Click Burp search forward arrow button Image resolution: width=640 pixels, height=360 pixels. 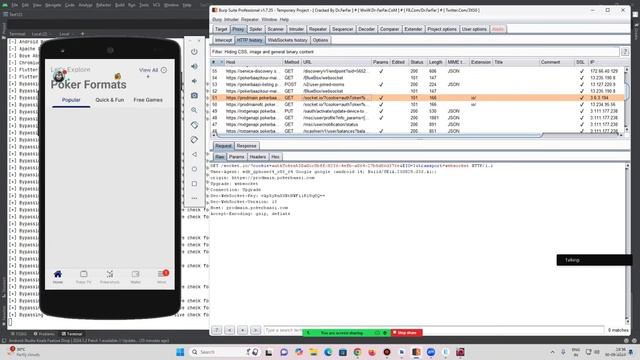pyautogui.click(x=256, y=330)
